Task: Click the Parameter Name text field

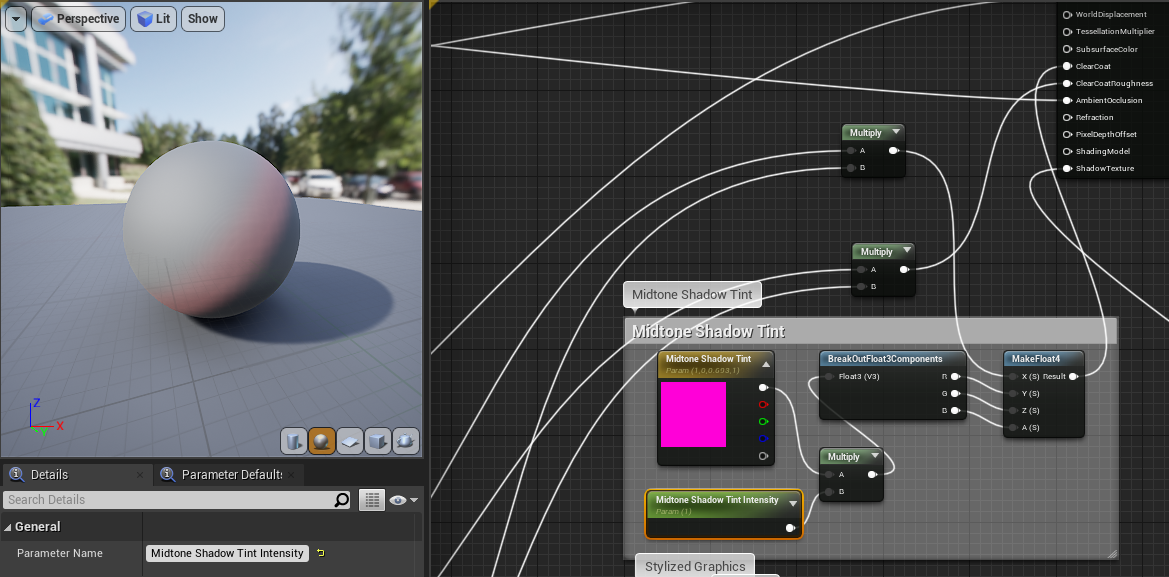Action: point(227,553)
